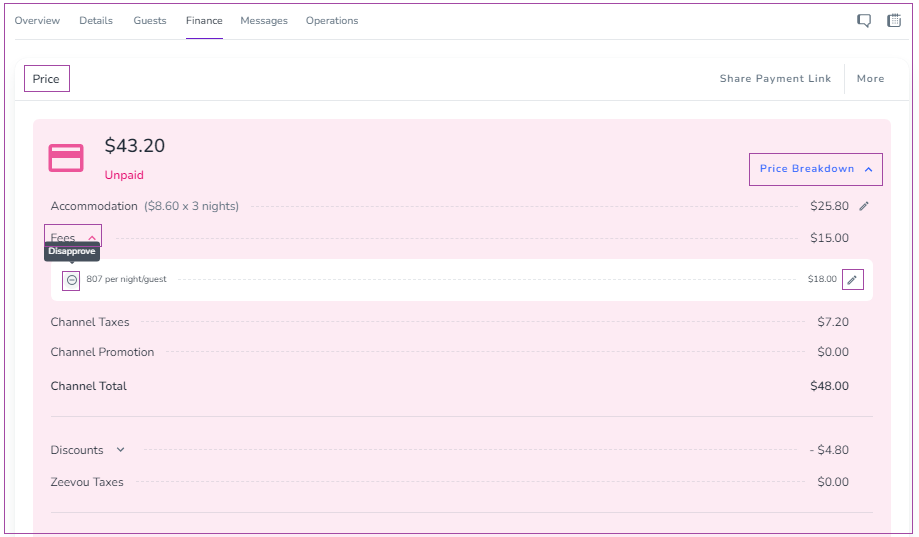
Task: Edit the $18.00 fee with pencil icon
Action: [853, 280]
